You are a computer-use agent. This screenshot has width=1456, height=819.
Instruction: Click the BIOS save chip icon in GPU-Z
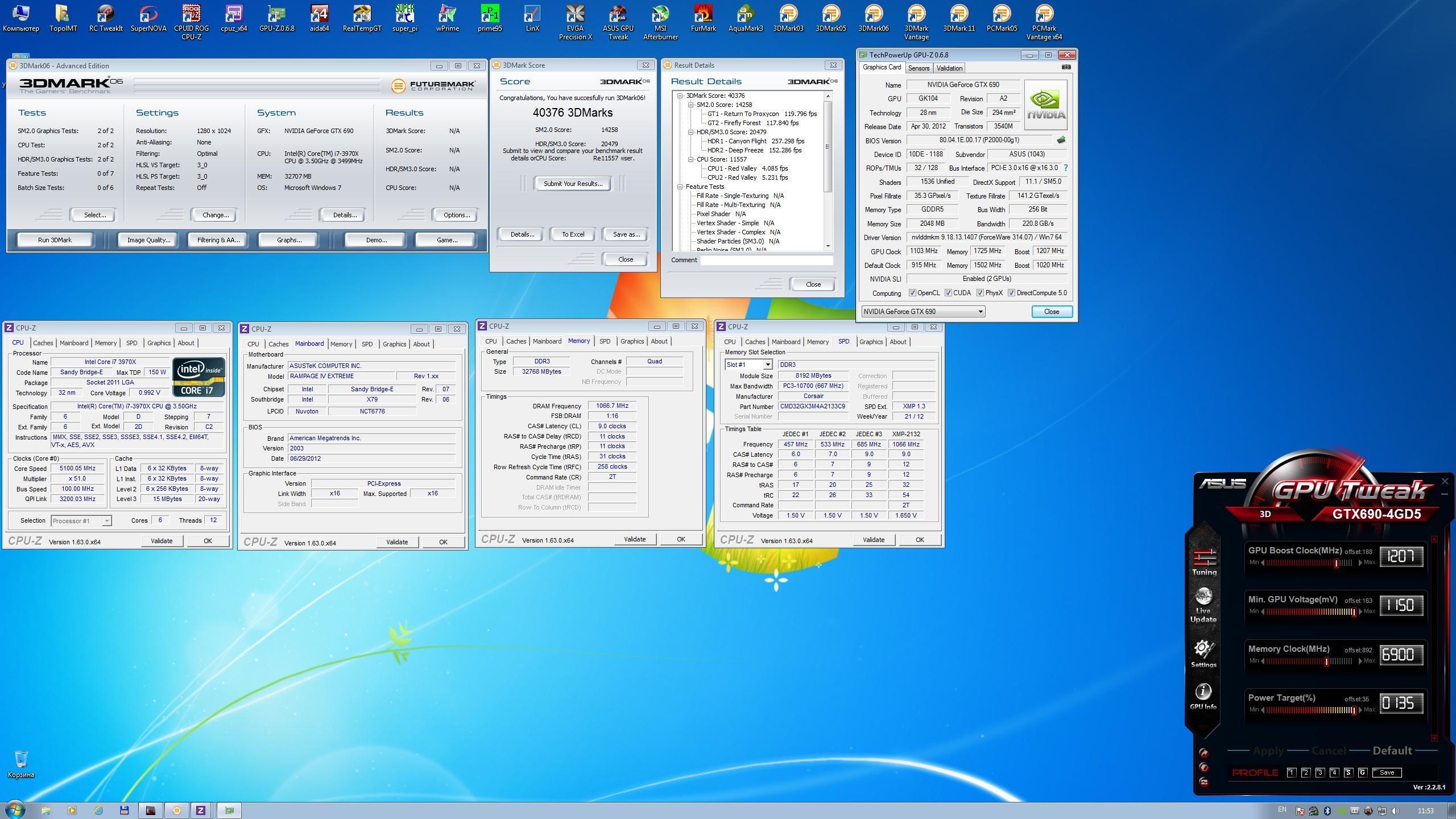(x=1061, y=140)
